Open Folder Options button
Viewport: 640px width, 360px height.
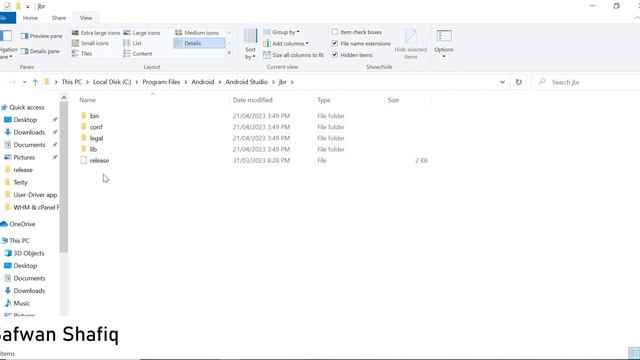point(444,43)
